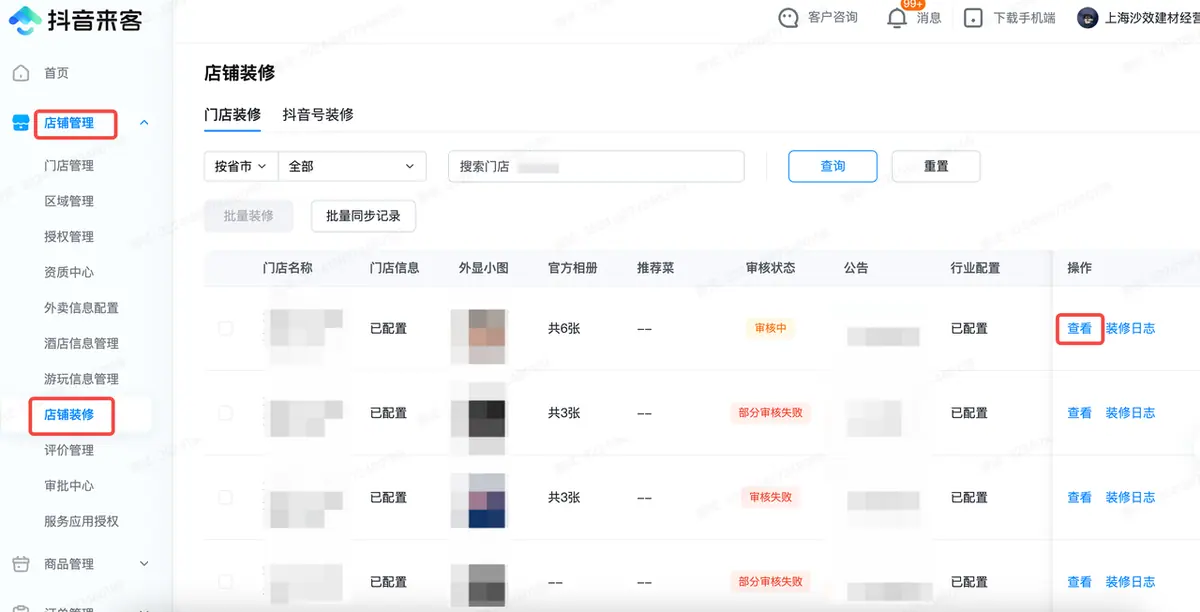Open 游玩信息管理 in the sidebar
Screen dimensions: 1200x612
coord(81,379)
